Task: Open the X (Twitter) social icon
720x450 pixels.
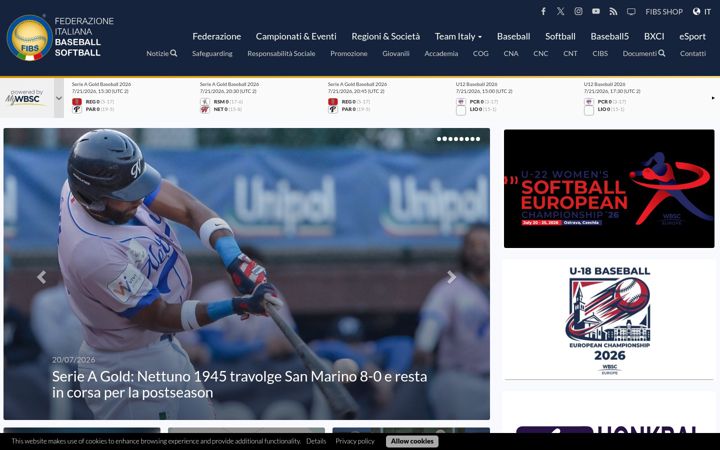Action: point(561,11)
